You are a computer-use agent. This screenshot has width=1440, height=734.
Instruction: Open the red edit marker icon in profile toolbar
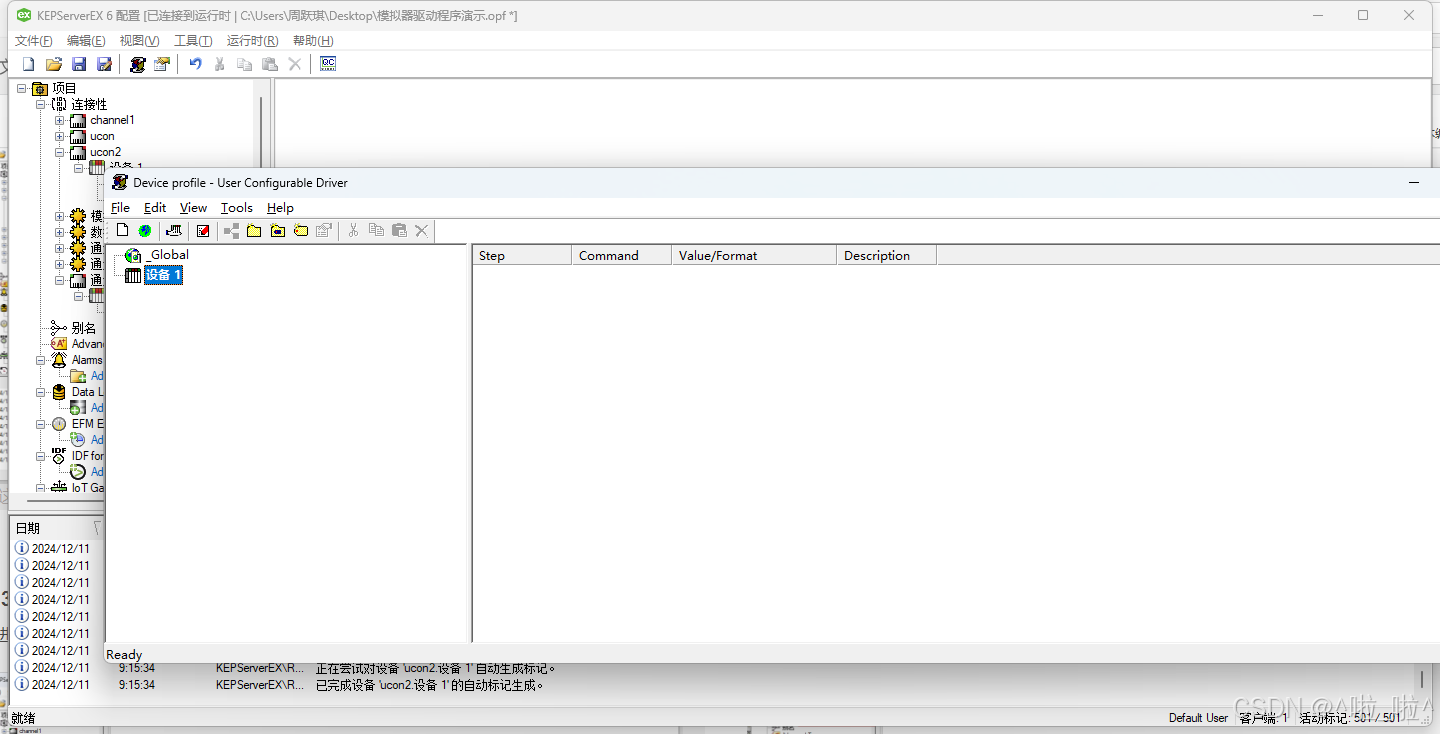point(203,230)
